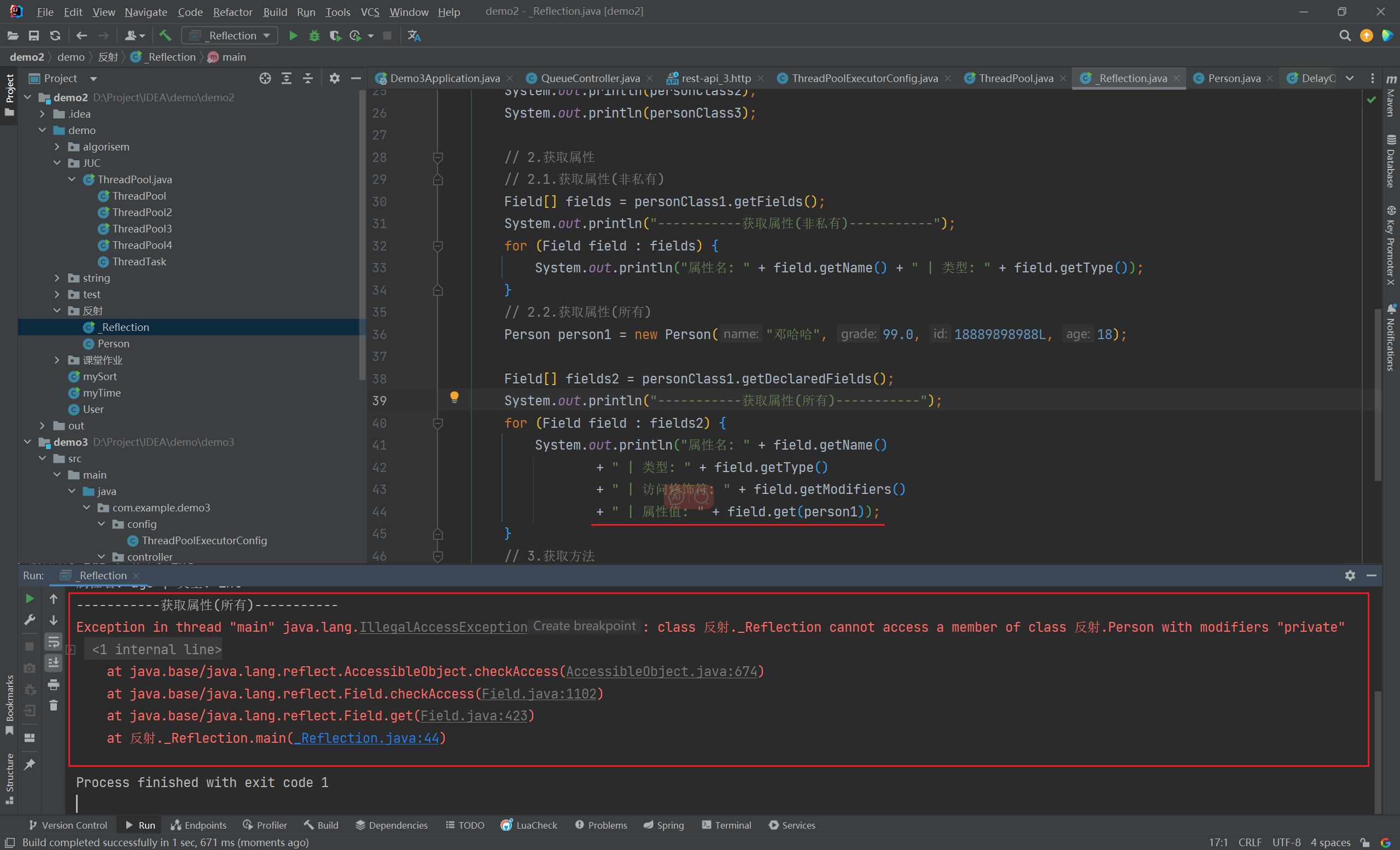Viewport: 1400px width, 850px height.
Task: Click the Debug bug icon
Action: 313,36
